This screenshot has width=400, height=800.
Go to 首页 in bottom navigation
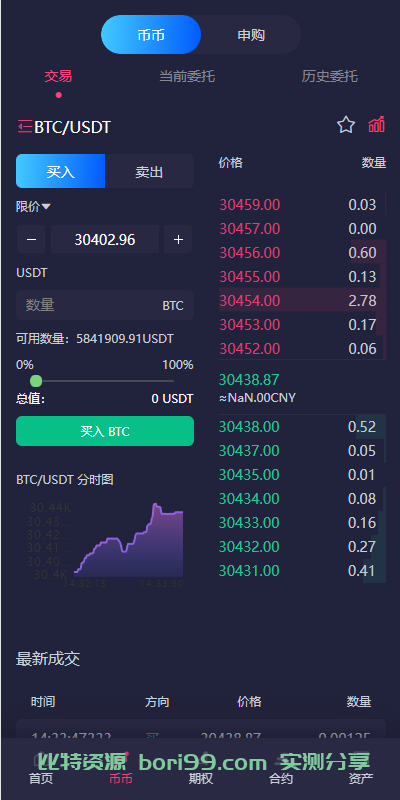pyautogui.click(x=41, y=778)
